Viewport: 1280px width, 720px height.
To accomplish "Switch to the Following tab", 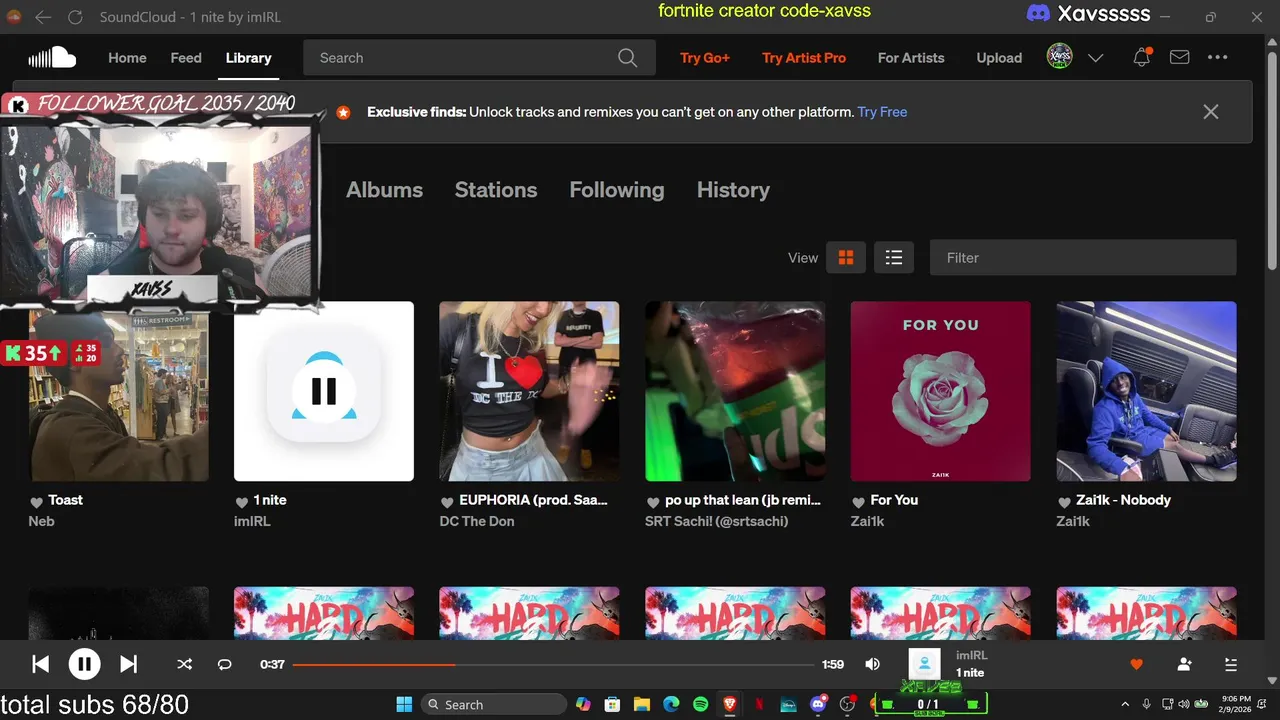I will coord(617,190).
